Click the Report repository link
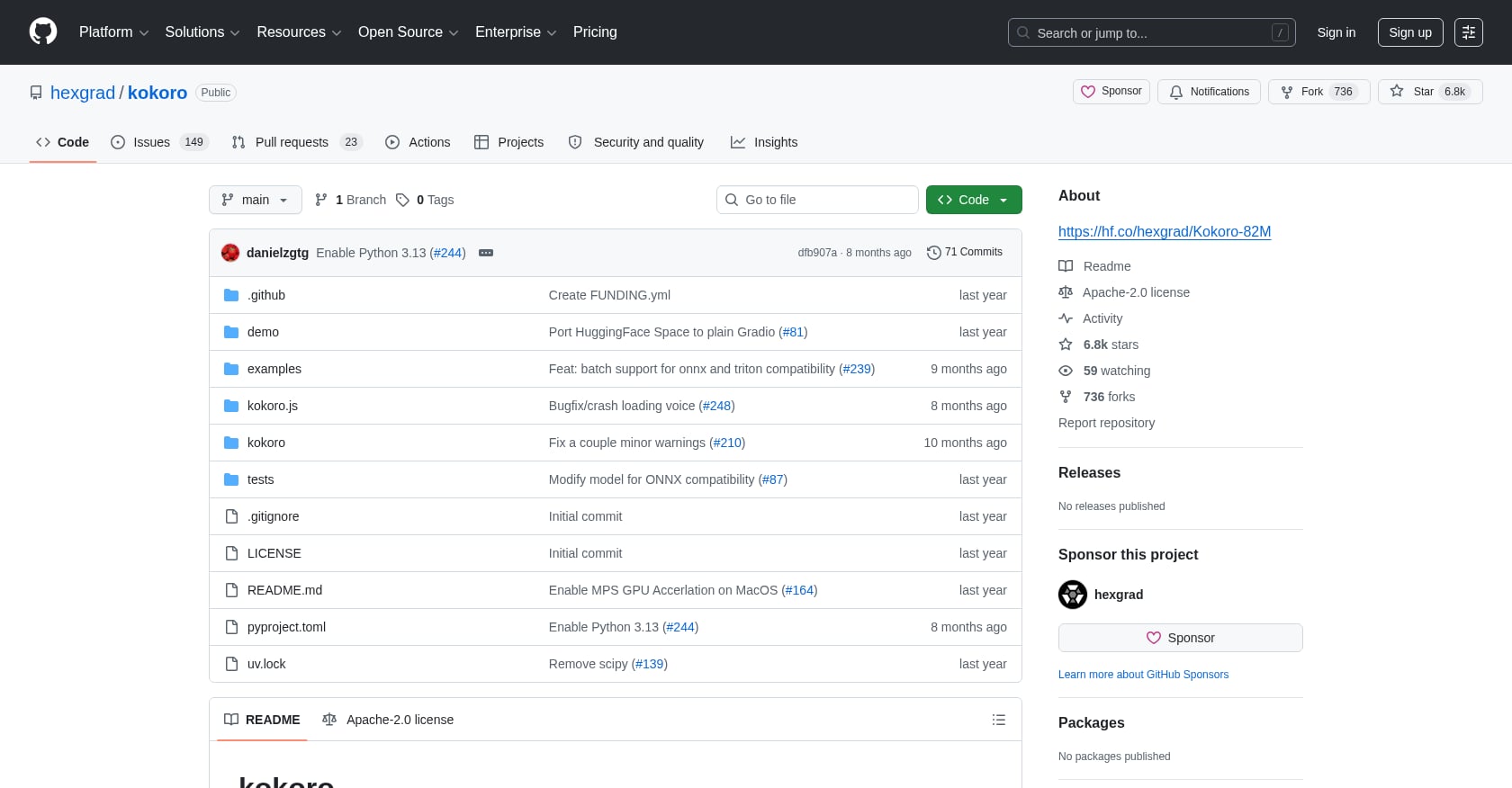This screenshot has width=1512, height=788. (x=1106, y=423)
